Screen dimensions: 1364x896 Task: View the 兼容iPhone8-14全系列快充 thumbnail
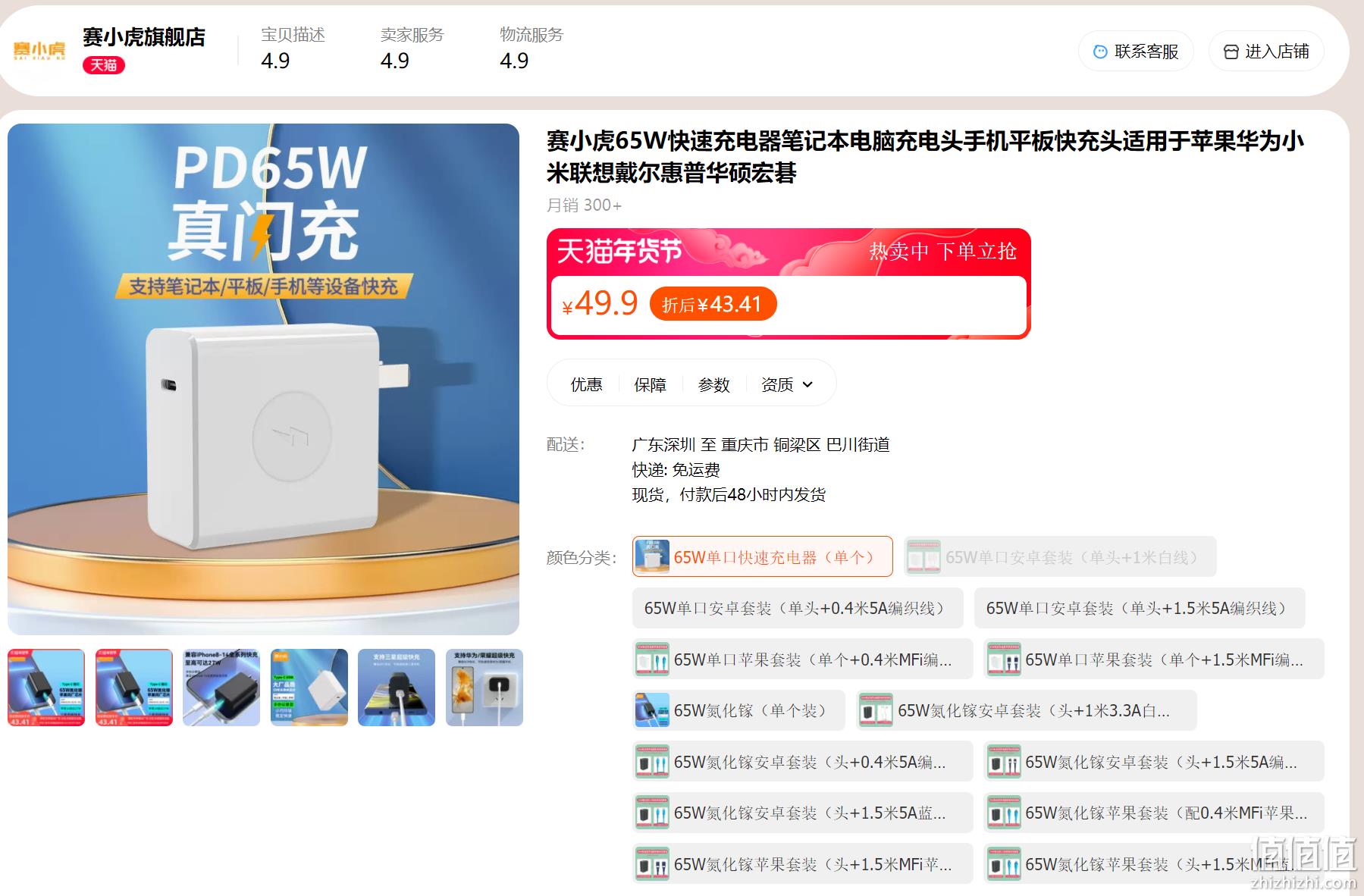[x=221, y=688]
